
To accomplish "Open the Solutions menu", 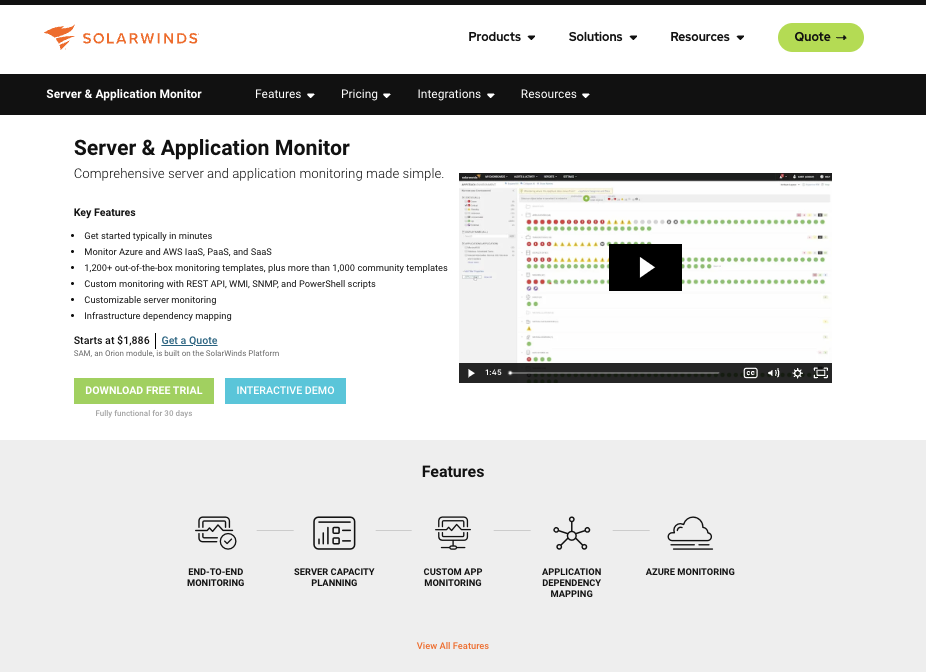I will click(602, 37).
